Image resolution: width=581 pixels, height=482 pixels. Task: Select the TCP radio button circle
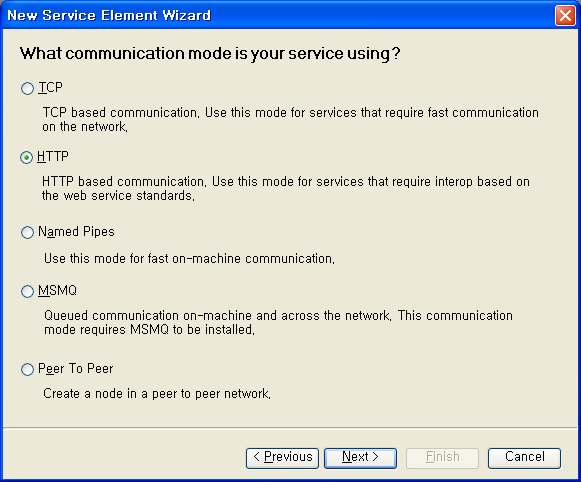pos(27,89)
